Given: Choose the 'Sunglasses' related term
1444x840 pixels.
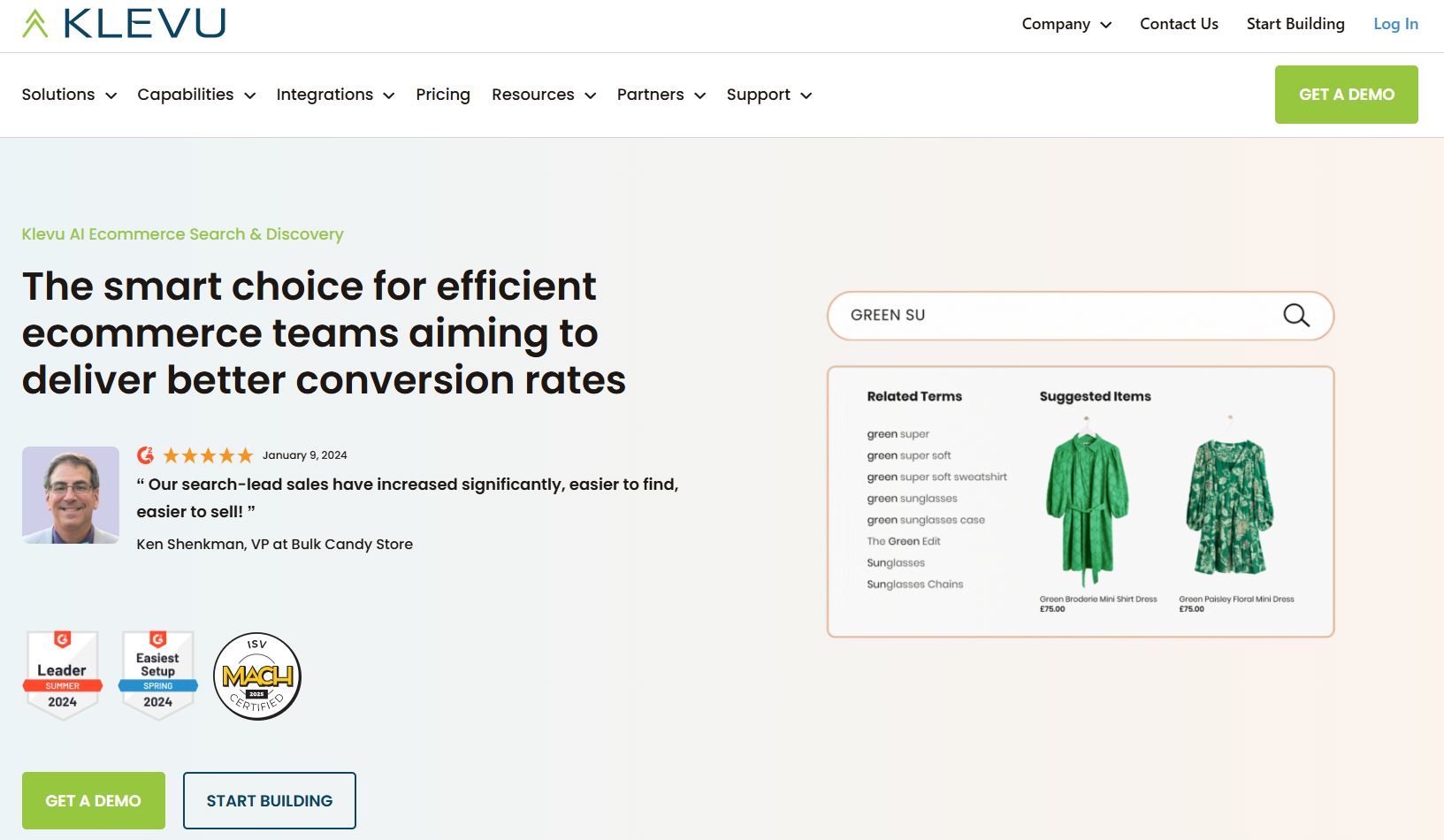Looking at the screenshot, I should (896, 563).
